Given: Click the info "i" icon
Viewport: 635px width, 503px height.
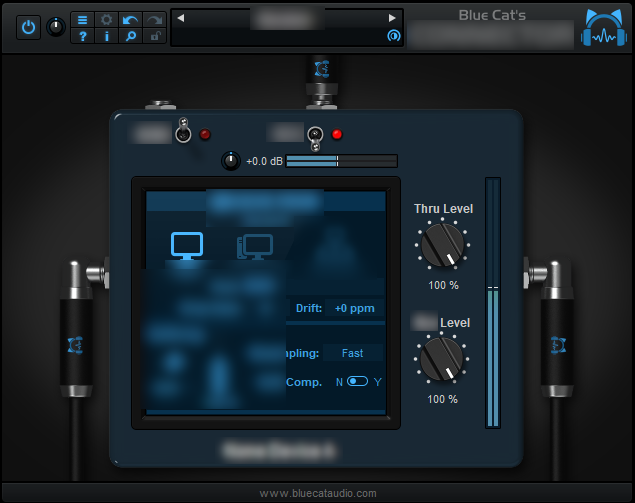Looking at the screenshot, I should 107,36.
